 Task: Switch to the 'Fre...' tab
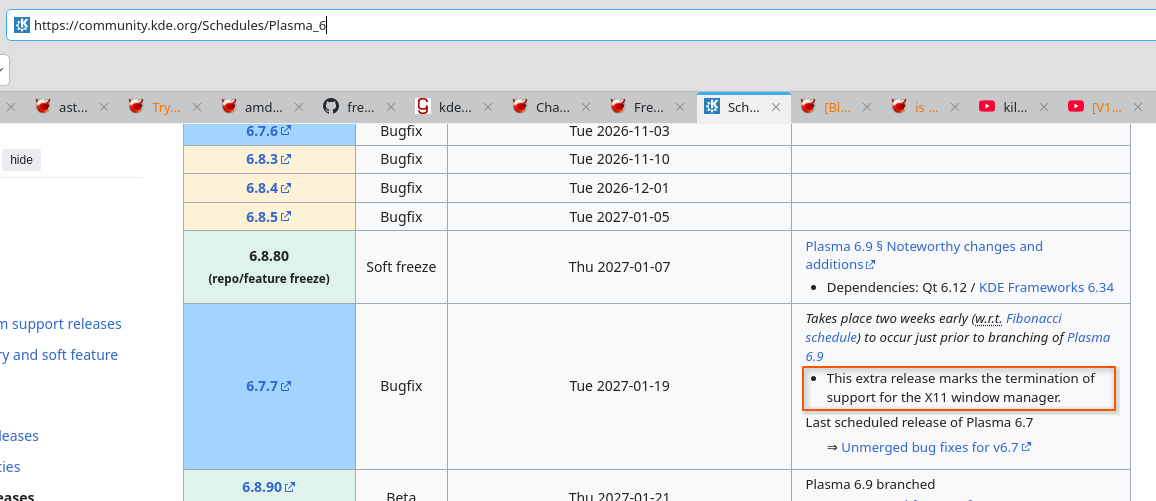pos(649,107)
